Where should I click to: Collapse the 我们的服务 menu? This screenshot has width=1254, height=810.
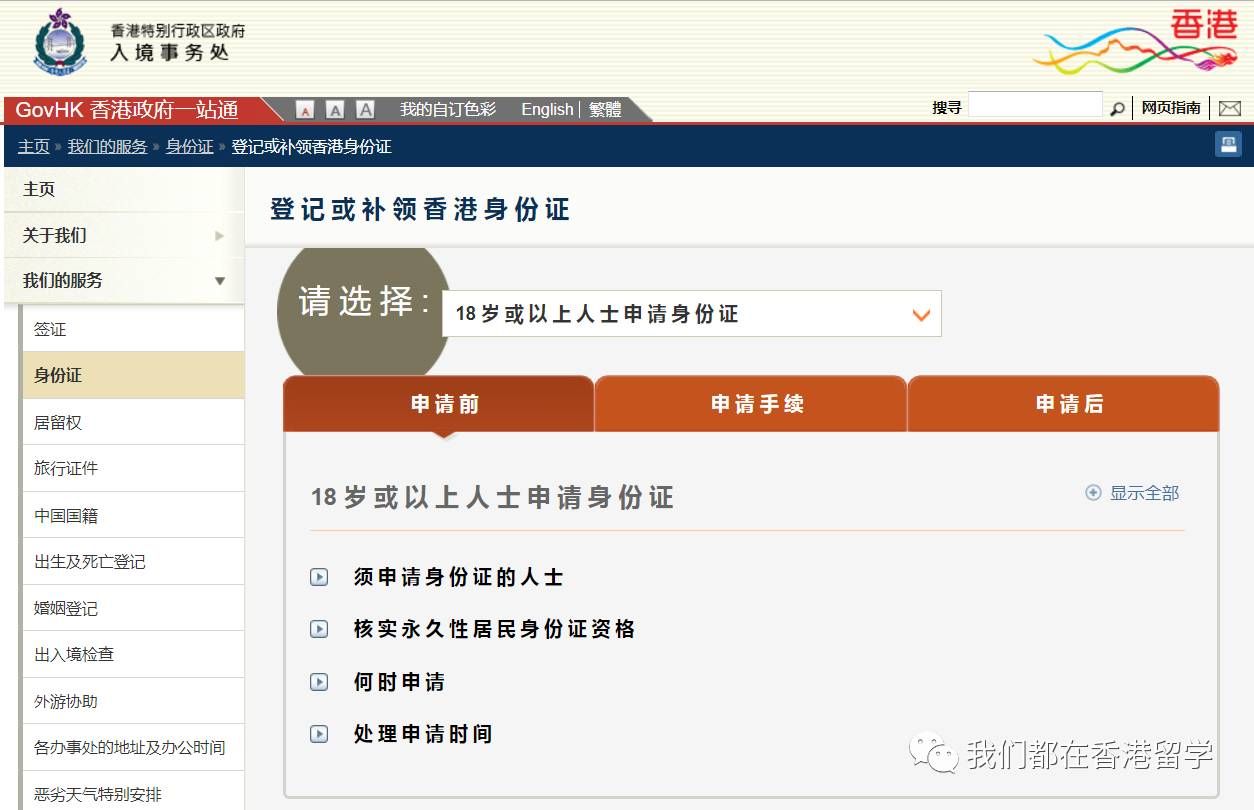[x=219, y=281]
